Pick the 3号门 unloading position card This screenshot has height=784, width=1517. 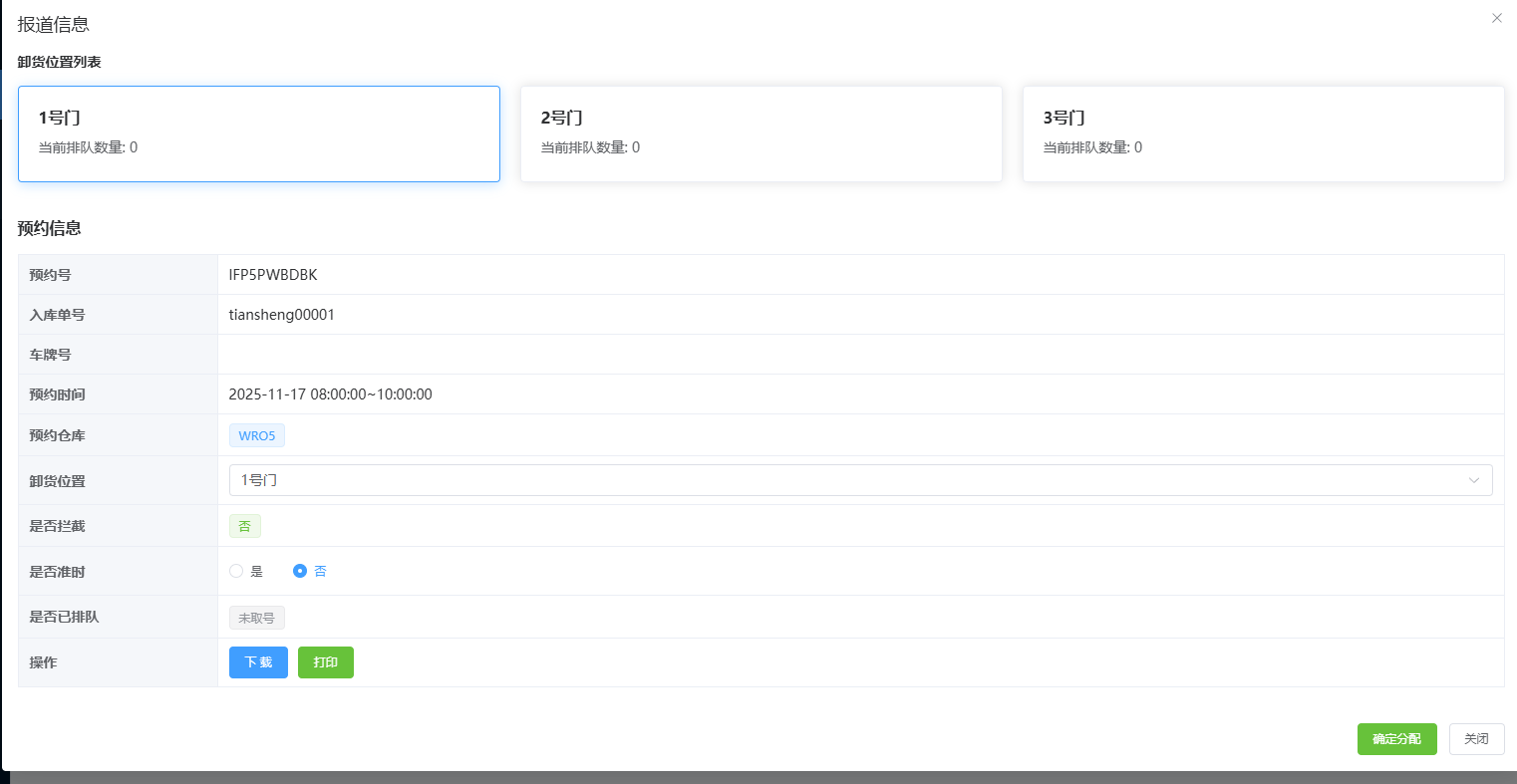1263,133
